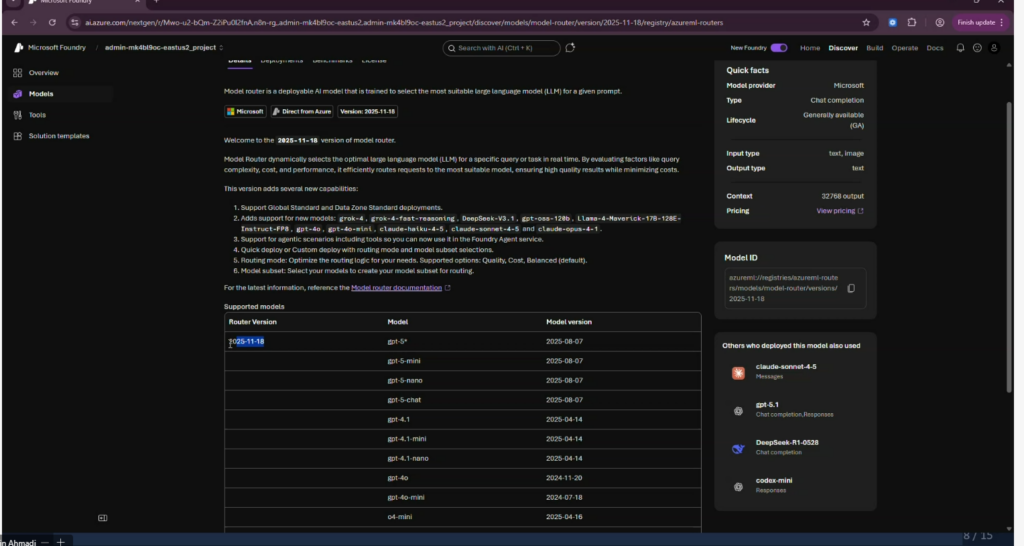Viewport: 1024px width, 546px height.
Task: Click the Tools icon in the sidebar
Action: pyautogui.click(x=18, y=115)
